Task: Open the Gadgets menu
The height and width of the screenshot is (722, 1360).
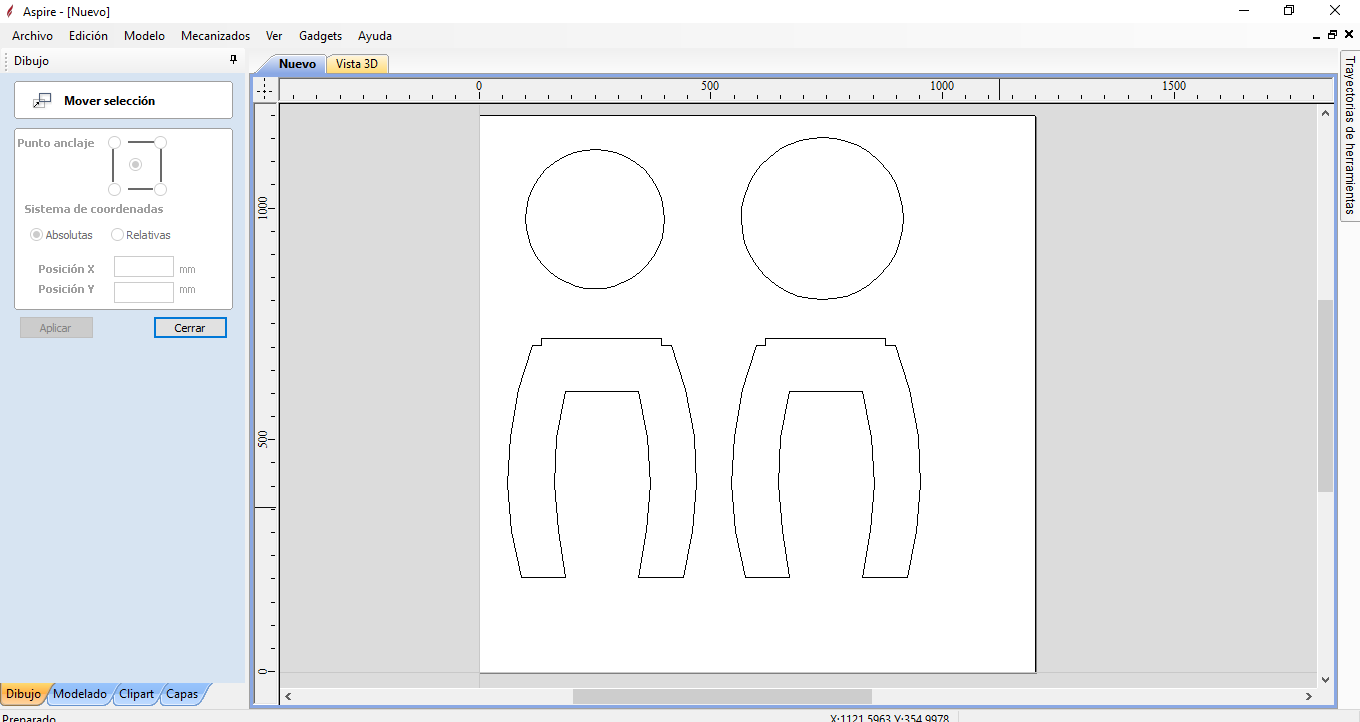Action: point(320,36)
